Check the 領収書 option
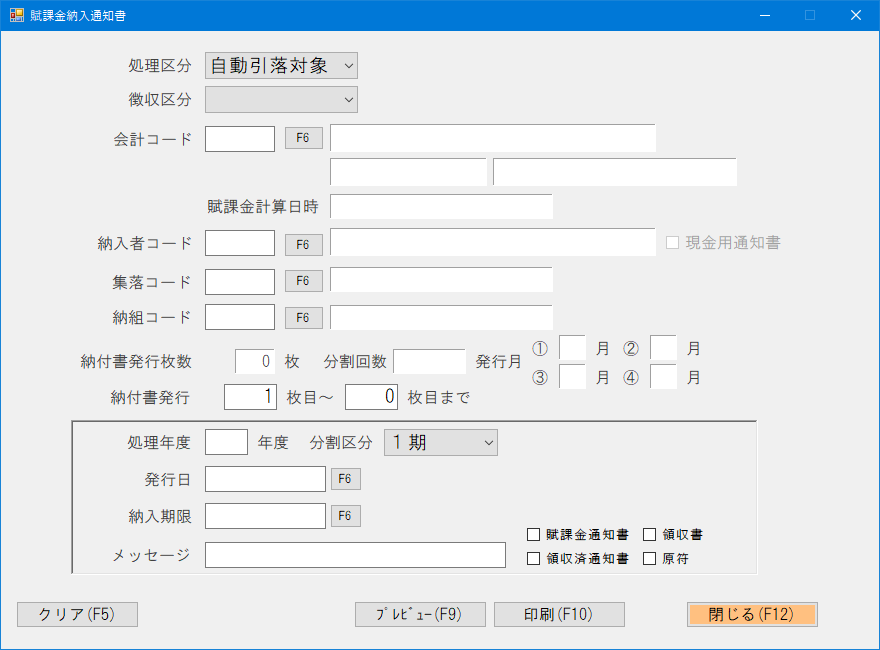The width and height of the screenshot is (880, 650). coord(647,534)
